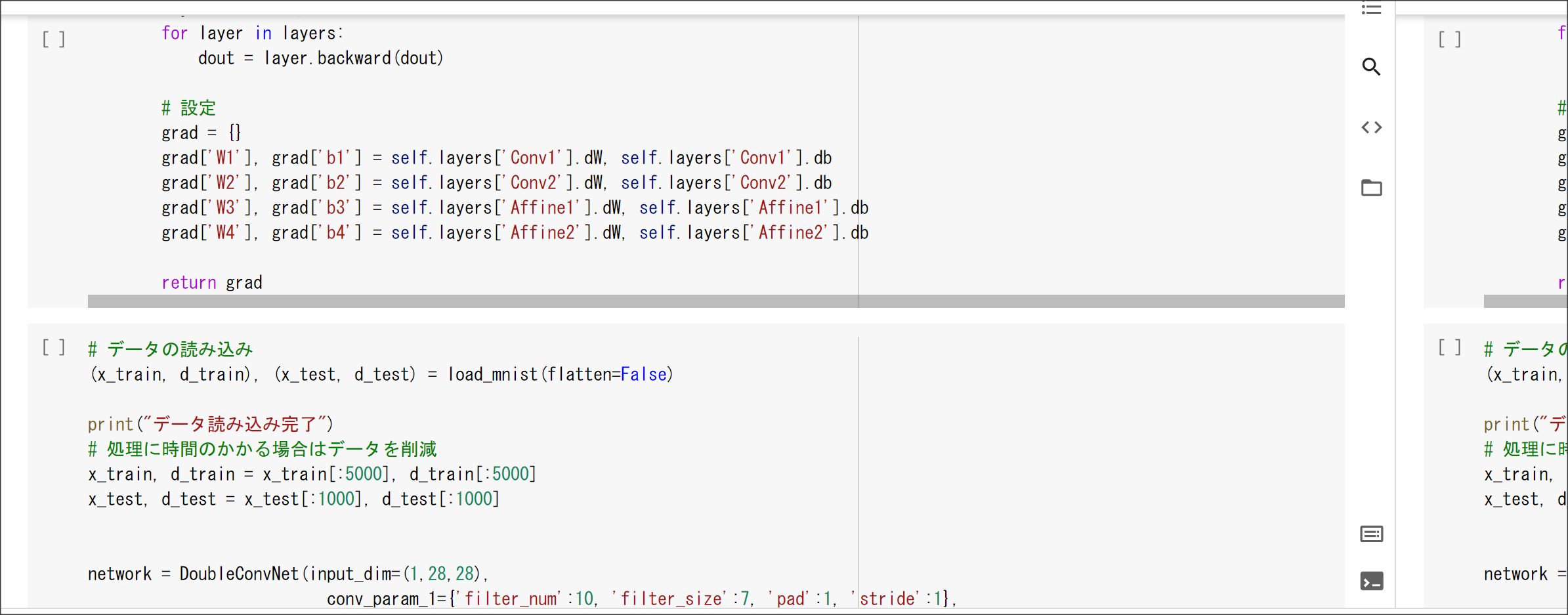Screen dimensions: 1568x615
Task: Click the print("データ読み込み完了") line
Action: pyautogui.click(x=211, y=425)
